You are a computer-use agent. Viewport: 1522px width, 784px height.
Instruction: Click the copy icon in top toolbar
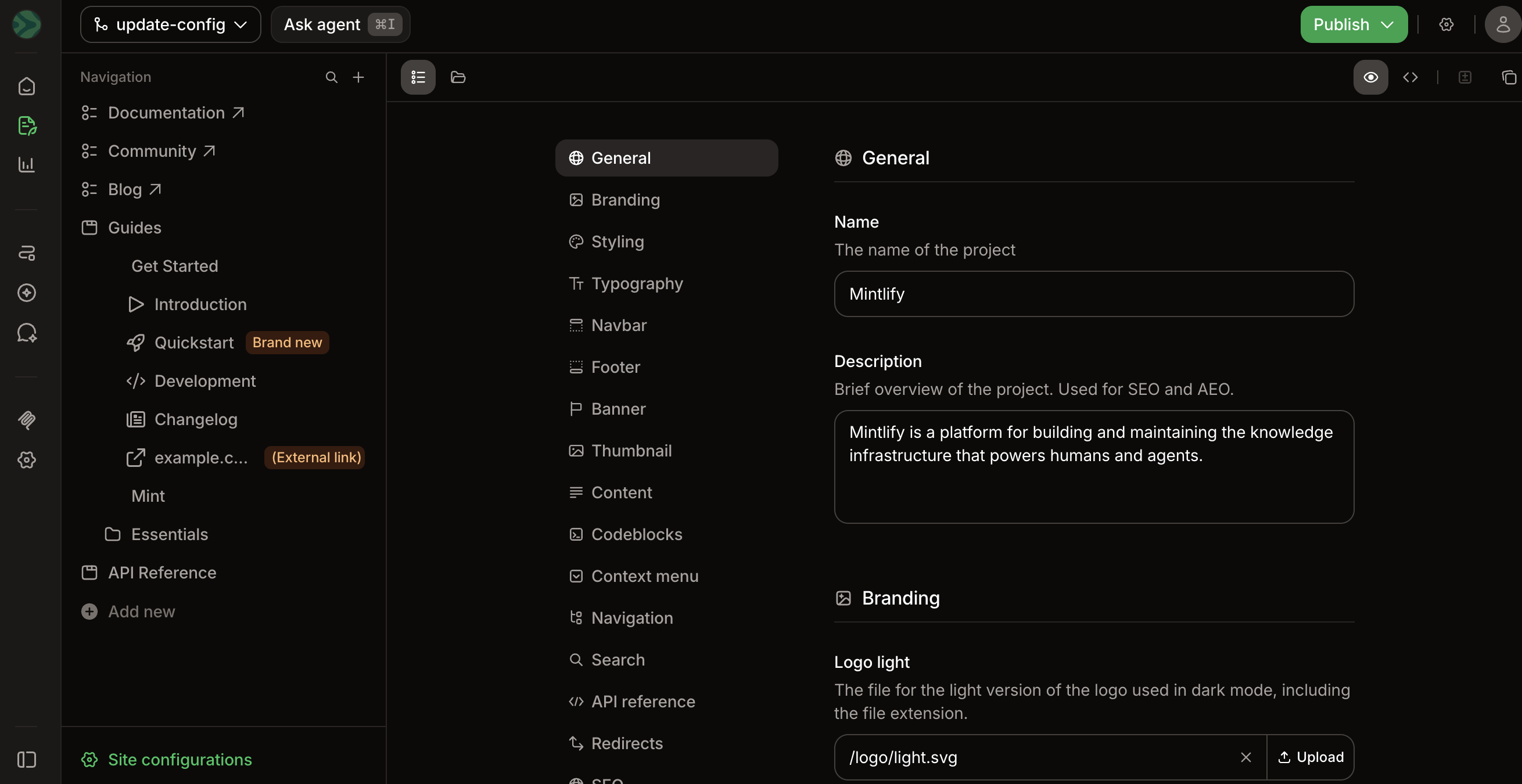1509,77
